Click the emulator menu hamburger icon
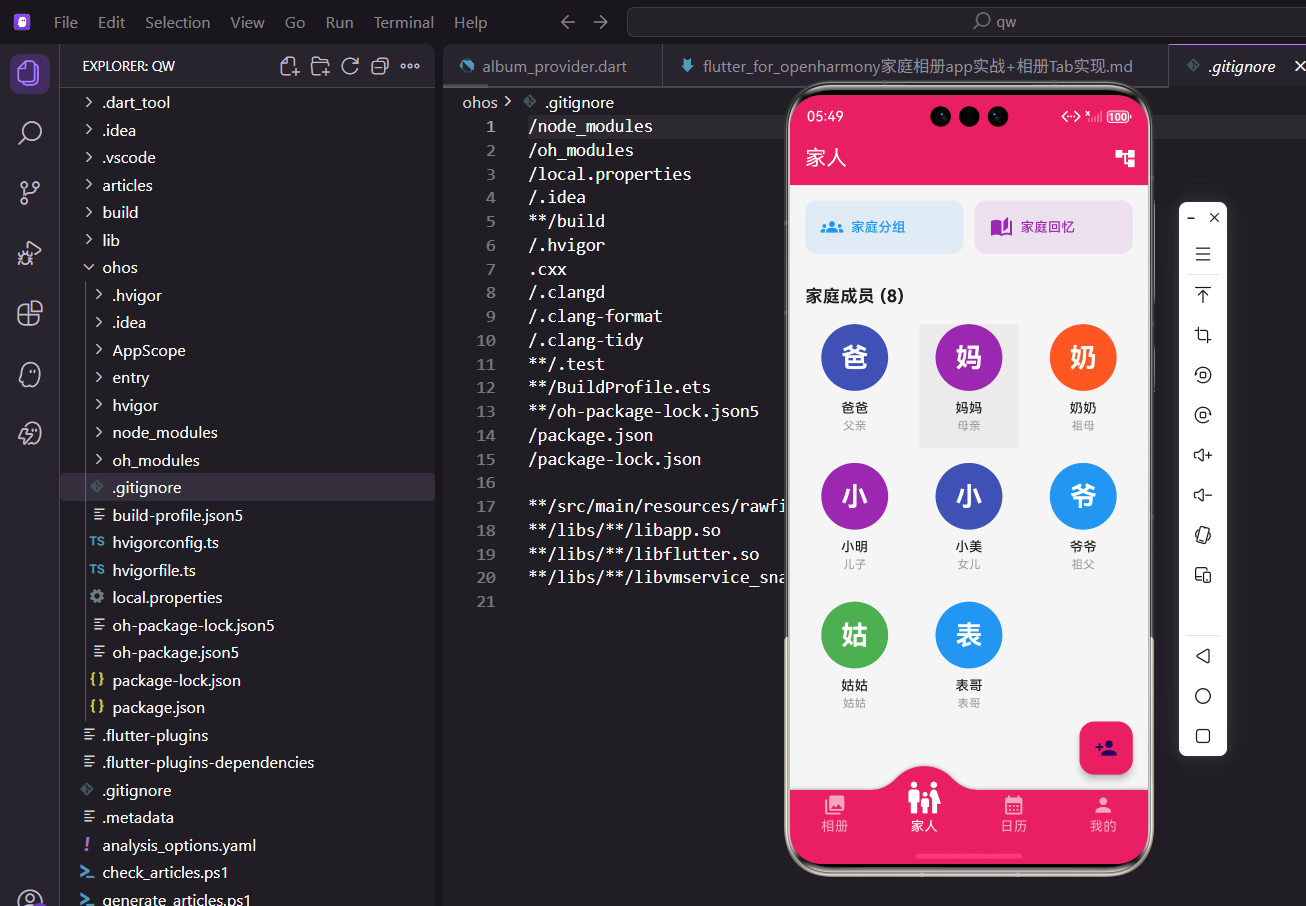 tap(1203, 254)
